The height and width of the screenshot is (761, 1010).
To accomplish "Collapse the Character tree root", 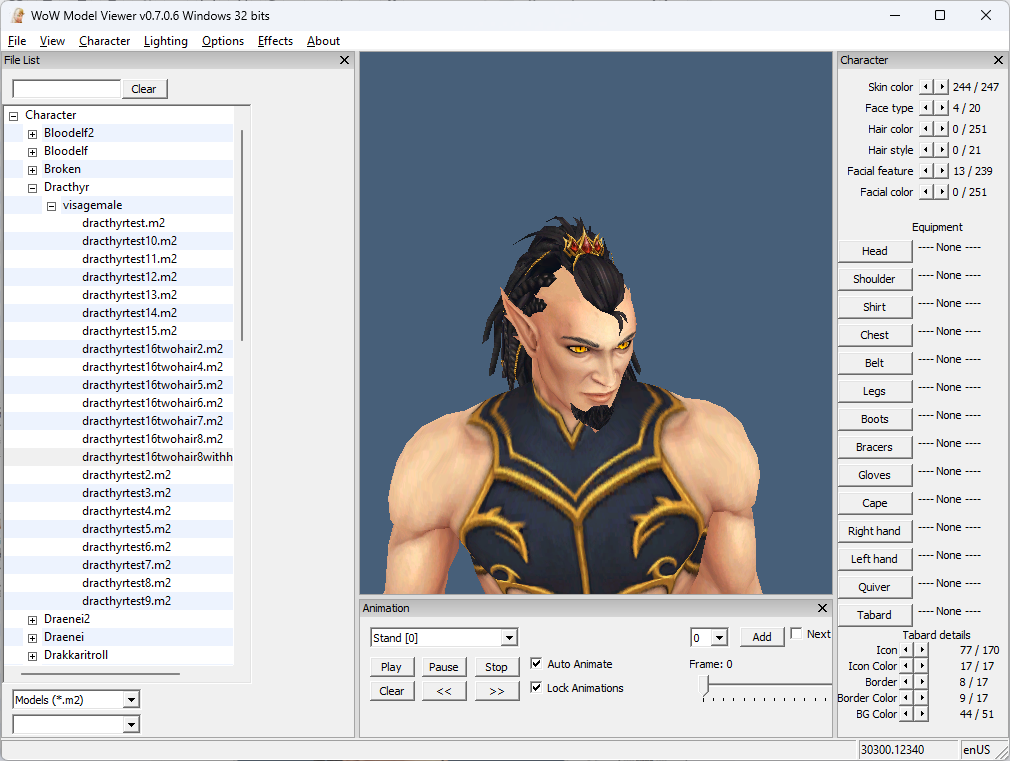I will click(x=14, y=116).
